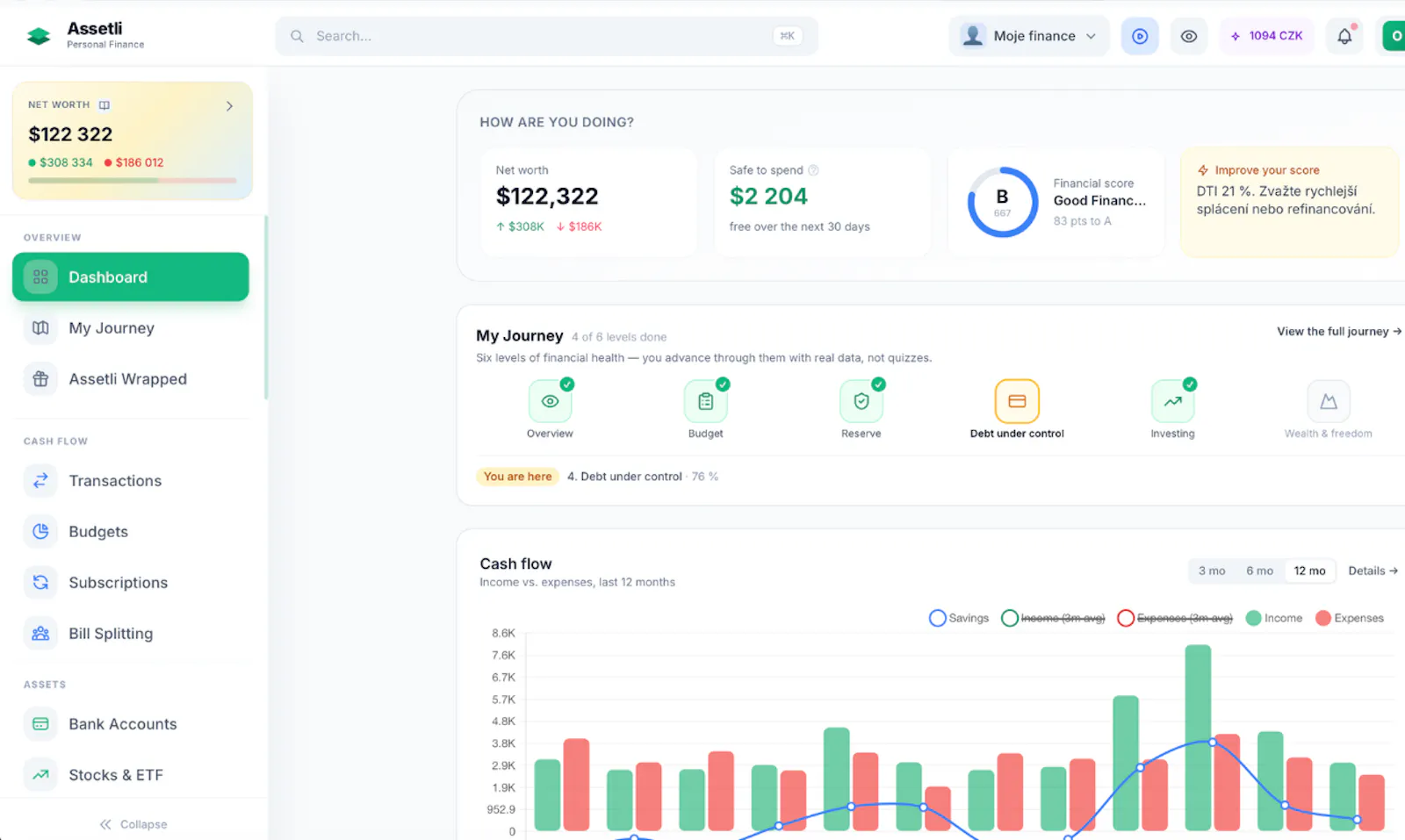Click the Bank Accounts card icon
Viewport: 1405px width, 840px height.
40,724
